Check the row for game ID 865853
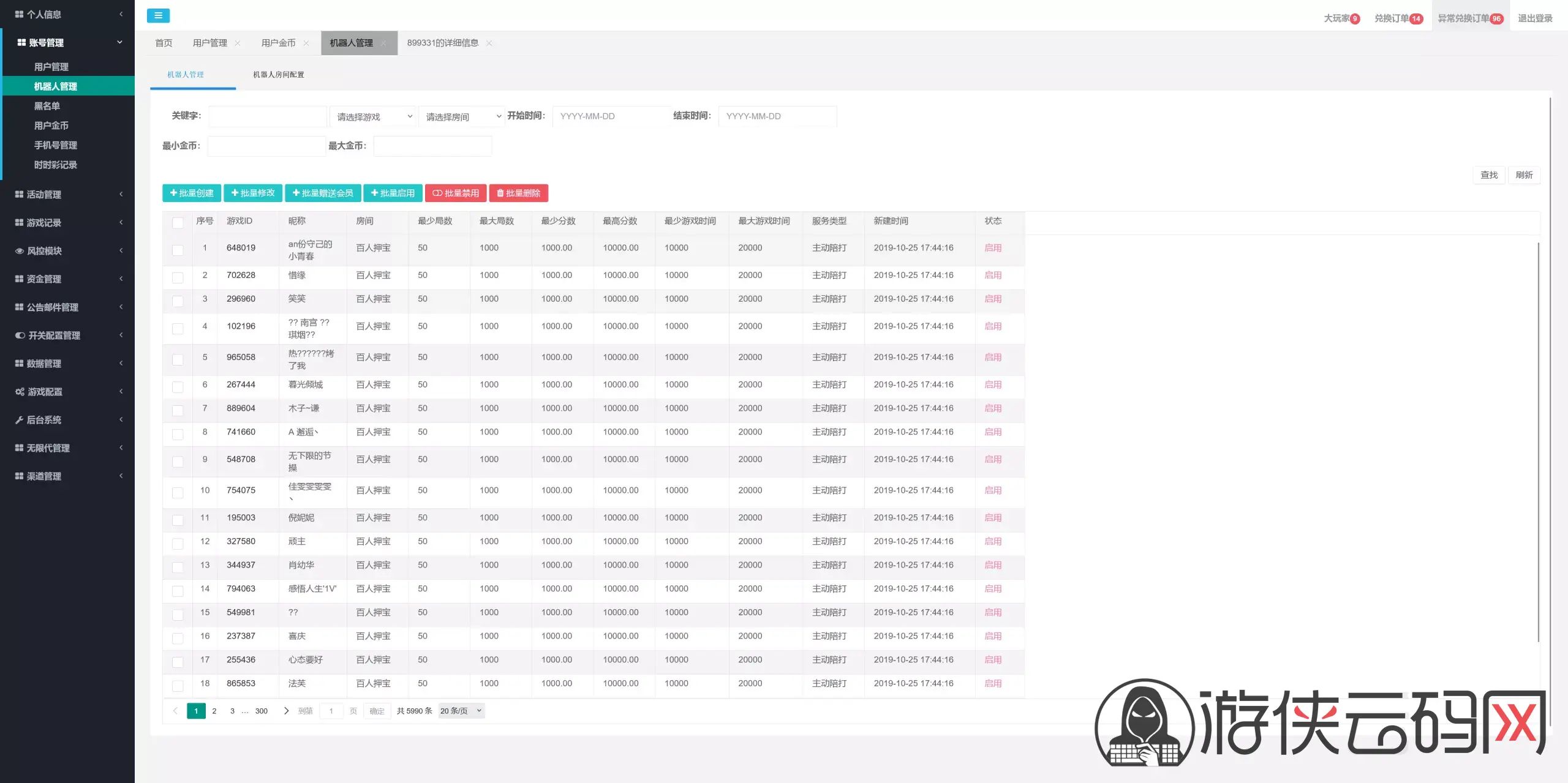This screenshot has width=1568, height=783. (x=178, y=686)
